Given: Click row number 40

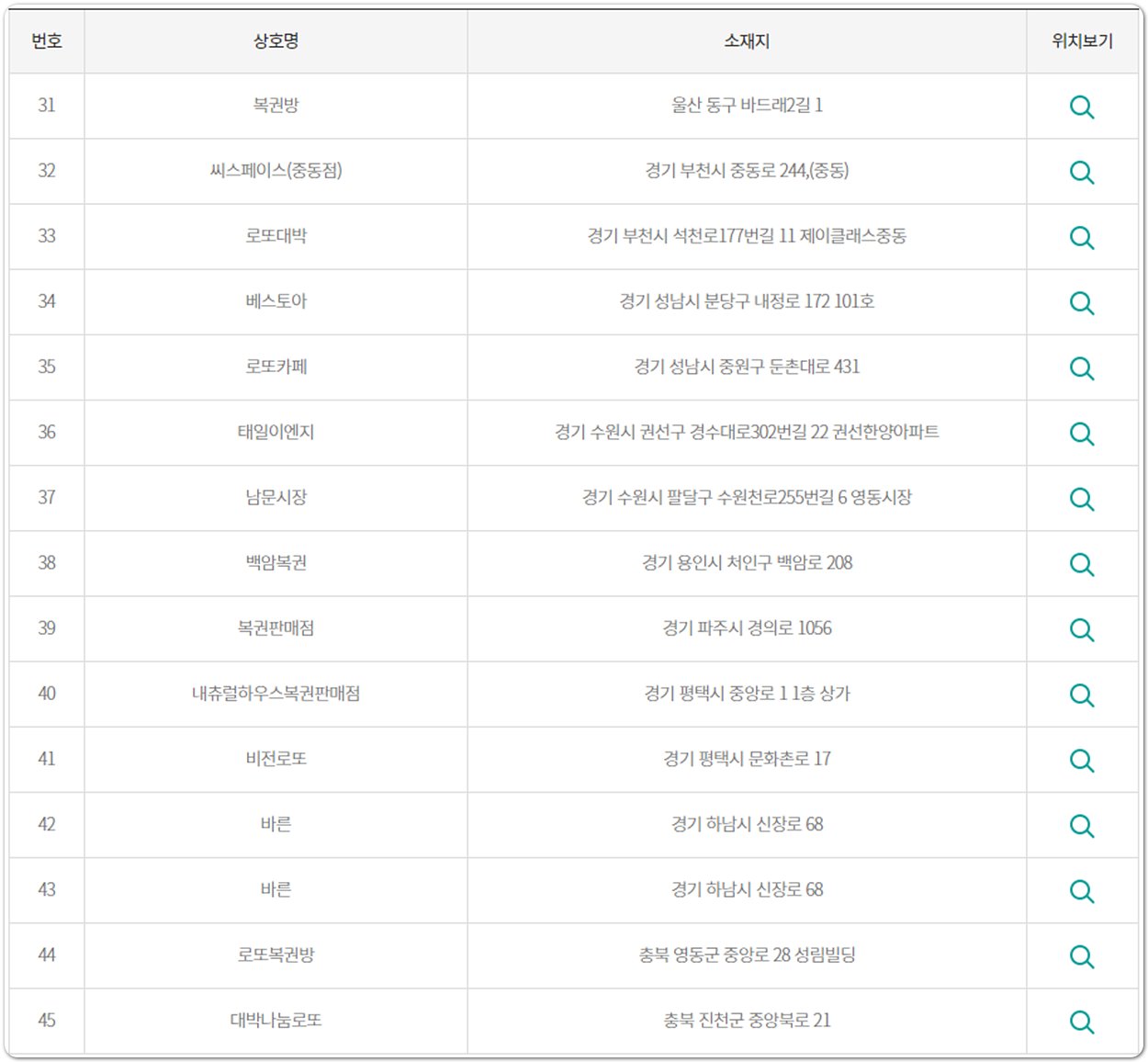Looking at the screenshot, I should click(x=47, y=693).
